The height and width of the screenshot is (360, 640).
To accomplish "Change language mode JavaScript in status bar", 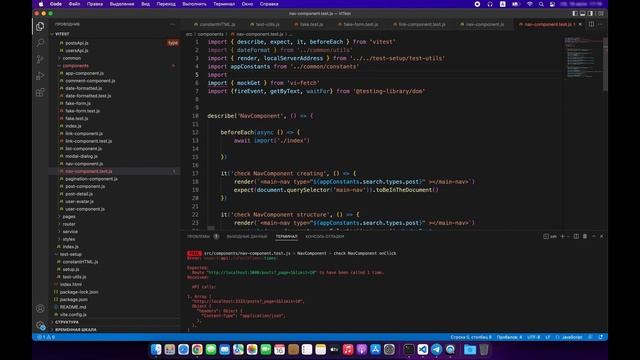I will 572,337.
